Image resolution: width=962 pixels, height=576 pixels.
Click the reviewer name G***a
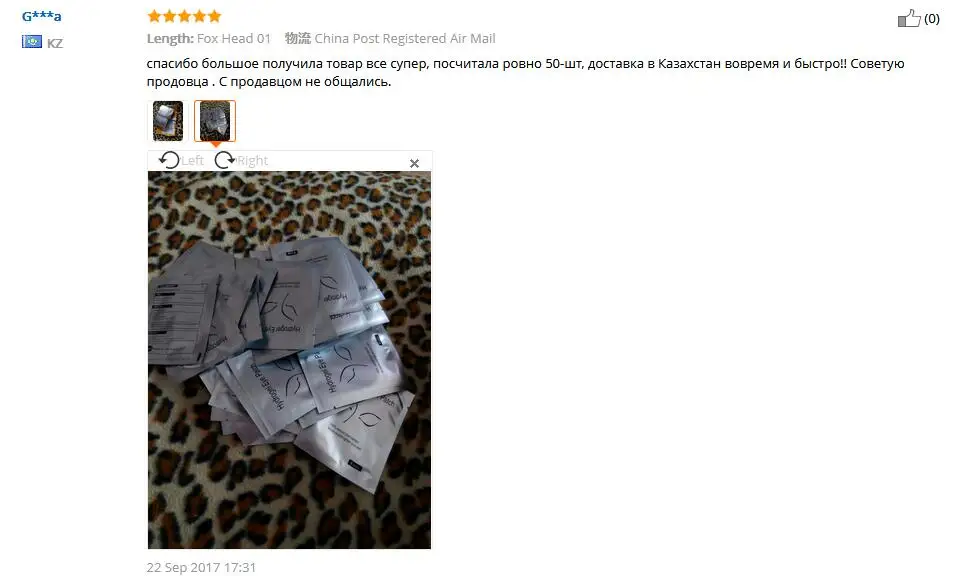(x=42, y=17)
